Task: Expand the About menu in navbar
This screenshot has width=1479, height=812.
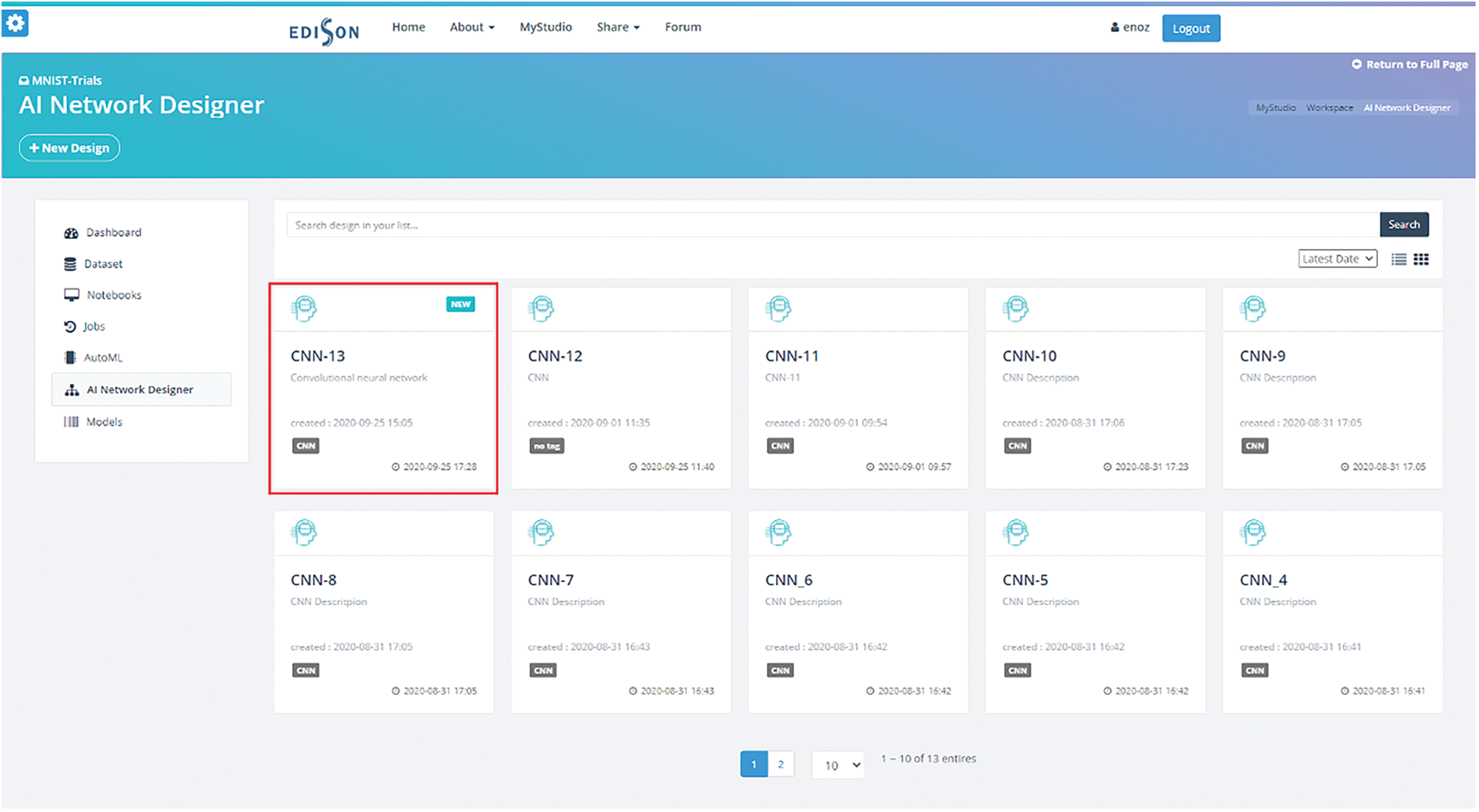Action: (x=471, y=27)
